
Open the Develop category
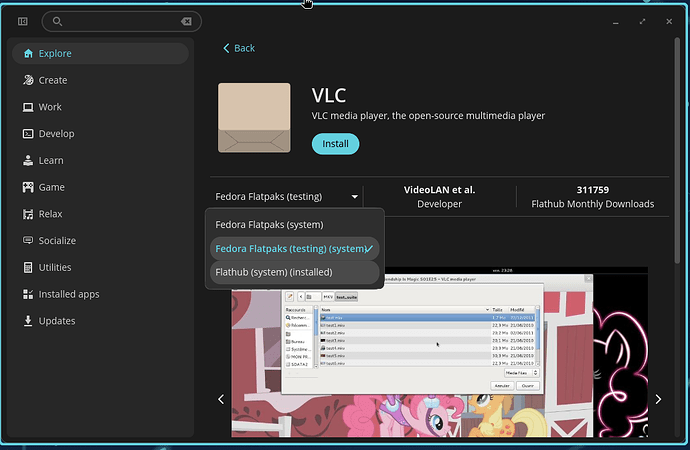100,134
